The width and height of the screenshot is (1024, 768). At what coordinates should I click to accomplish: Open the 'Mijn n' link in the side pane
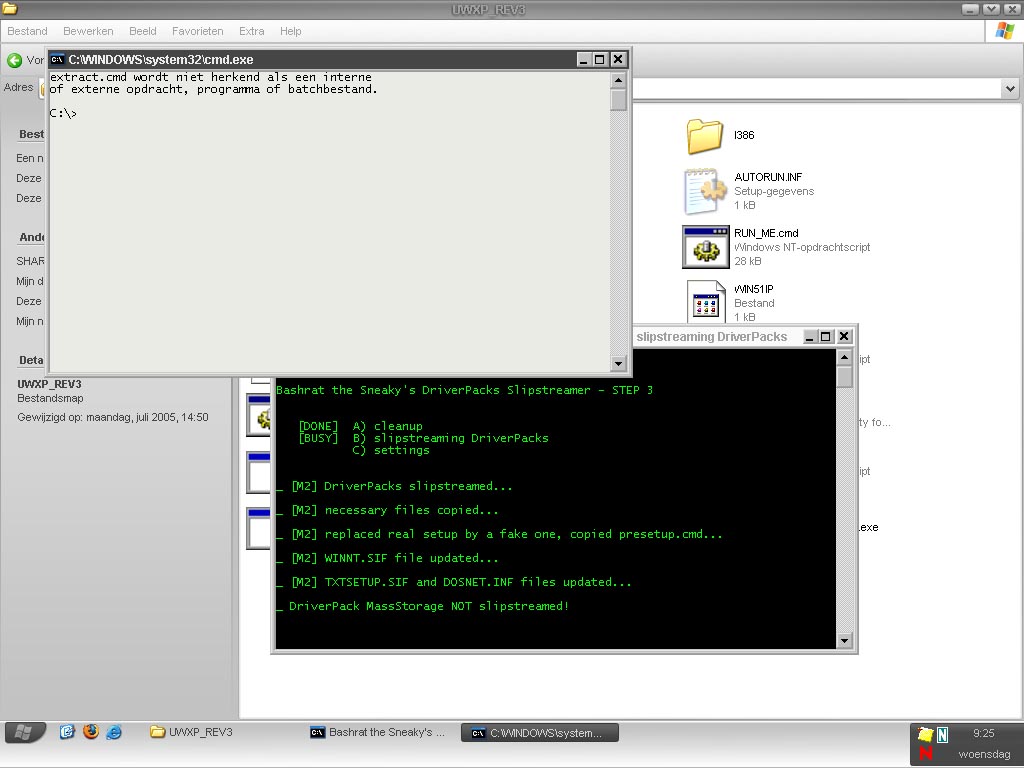tap(29, 321)
